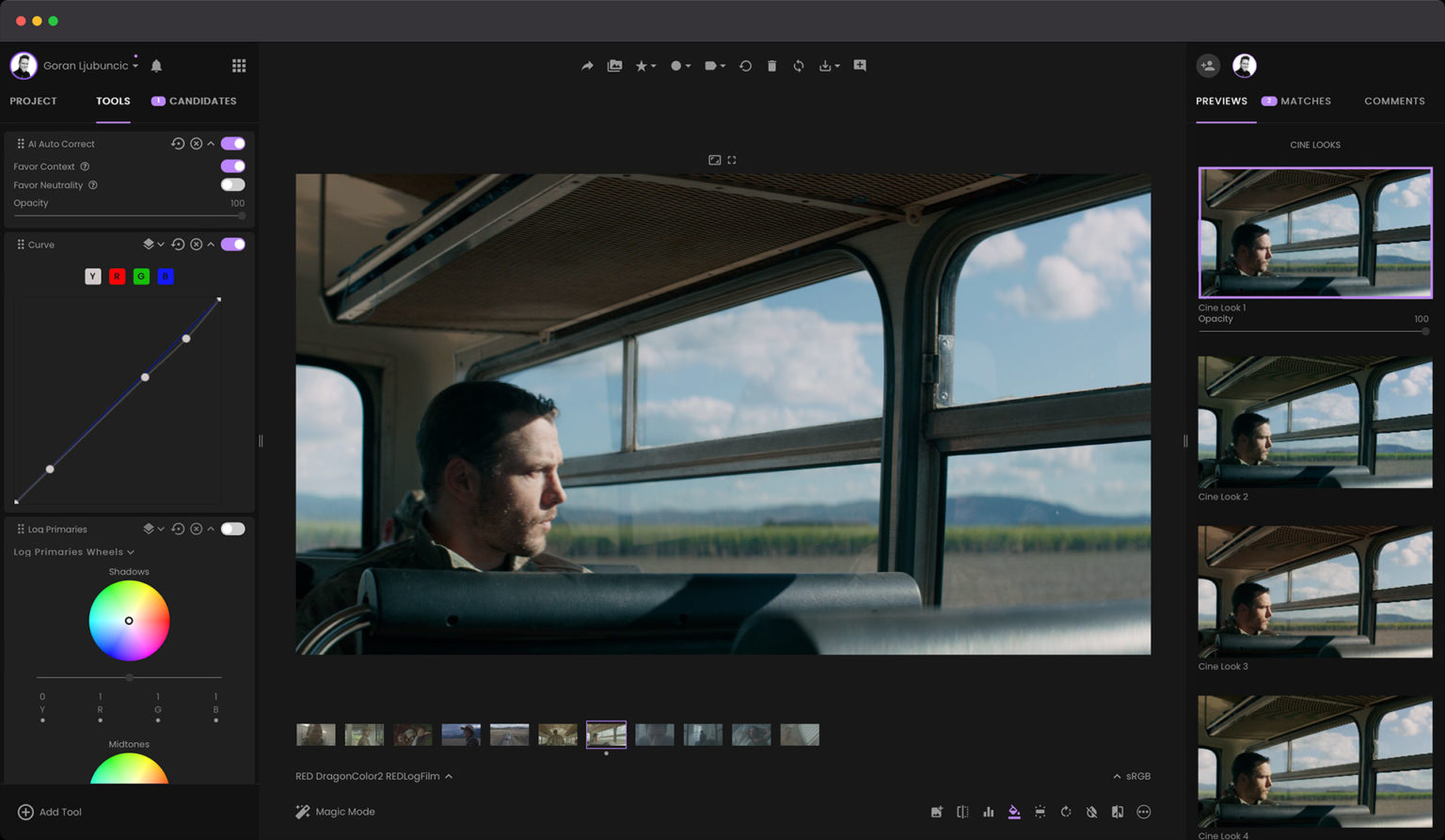This screenshot has height=840, width=1445.
Task: Turn on the Log Primaries toggle
Action: (x=232, y=529)
